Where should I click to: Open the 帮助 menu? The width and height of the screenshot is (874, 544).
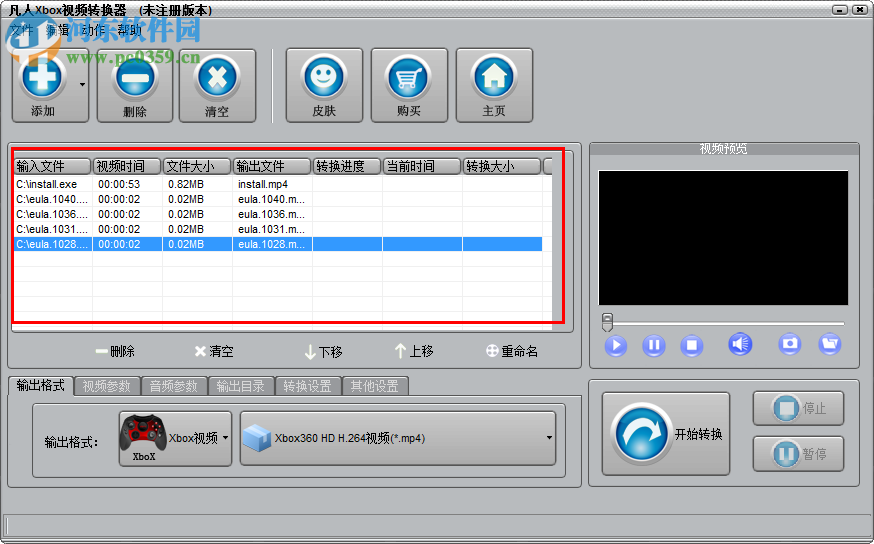pyautogui.click(x=129, y=30)
